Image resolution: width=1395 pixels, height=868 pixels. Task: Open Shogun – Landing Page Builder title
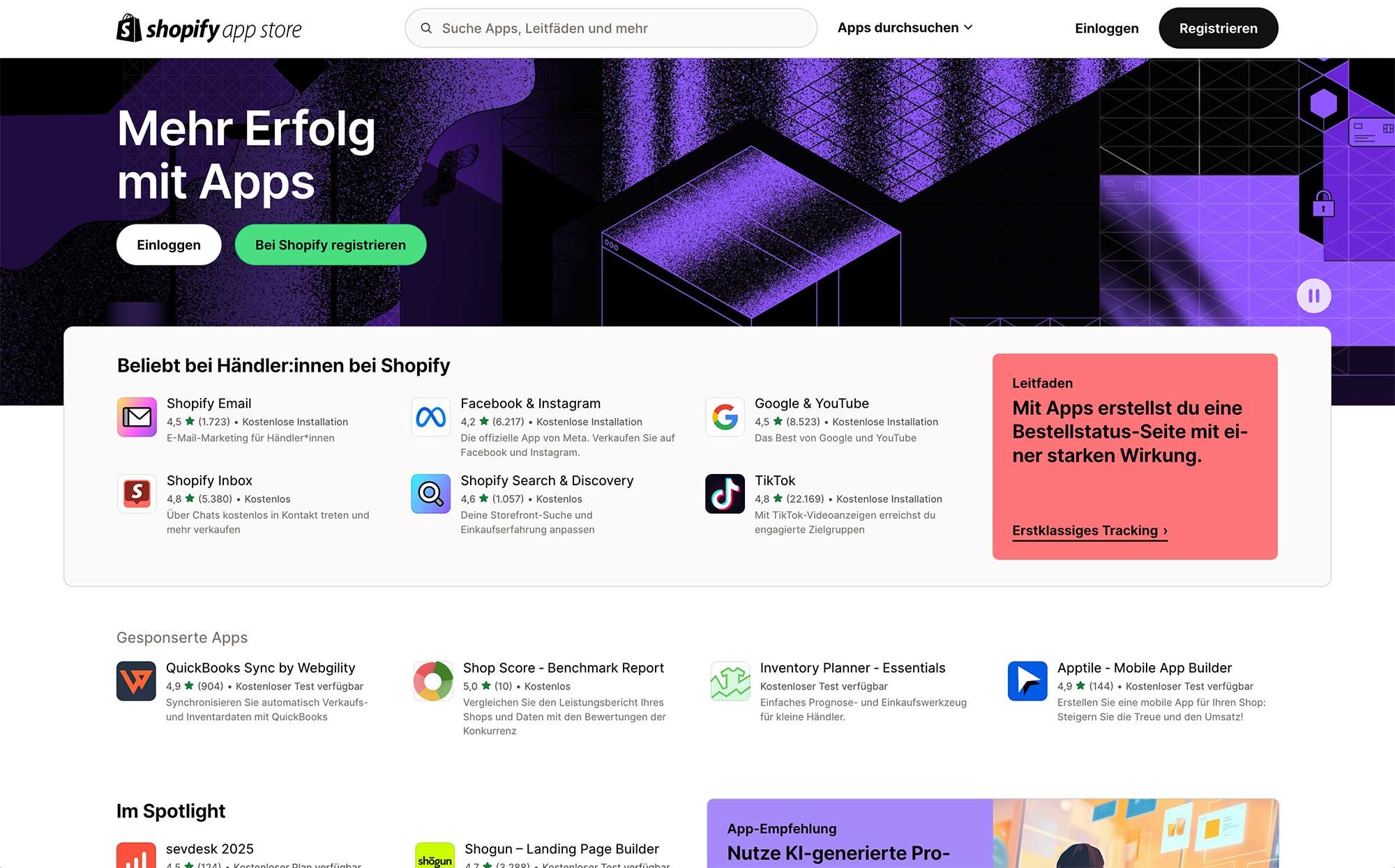coord(561,849)
